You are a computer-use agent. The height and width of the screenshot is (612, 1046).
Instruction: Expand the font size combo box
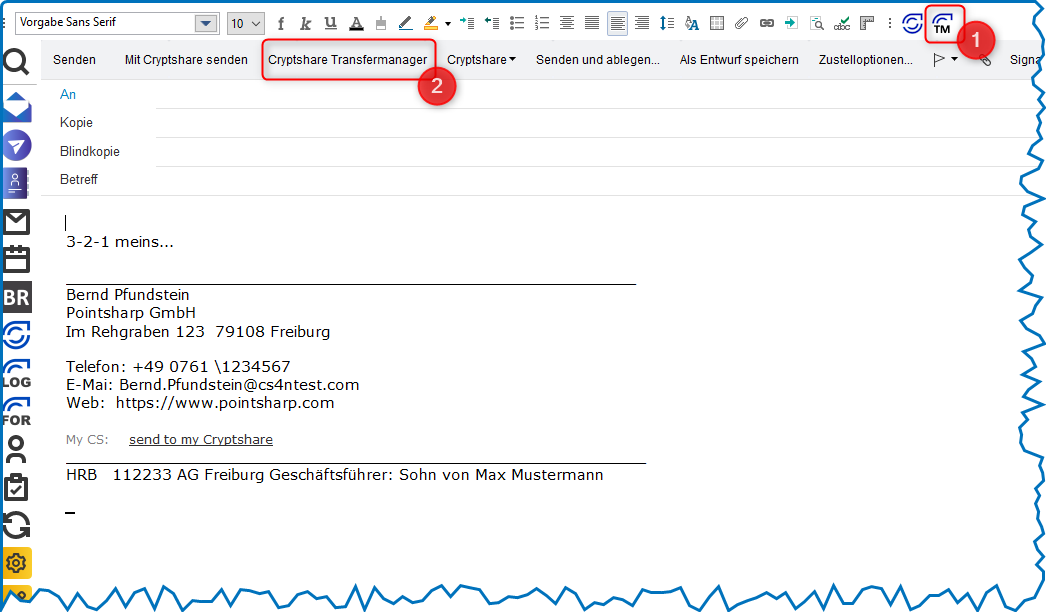pyautogui.click(x=256, y=23)
